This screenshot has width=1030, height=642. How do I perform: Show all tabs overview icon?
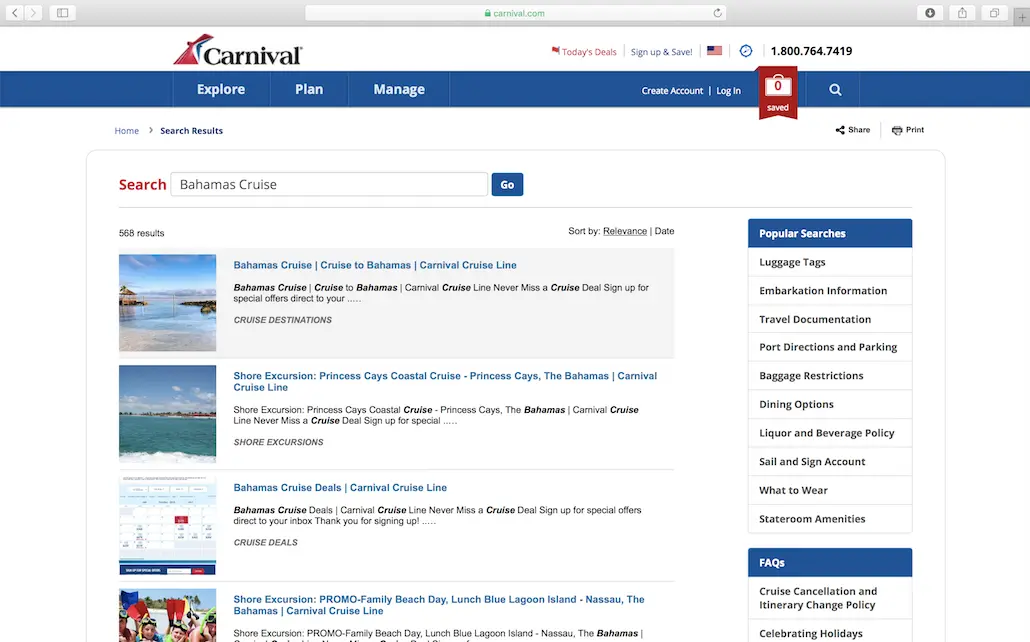(x=995, y=12)
